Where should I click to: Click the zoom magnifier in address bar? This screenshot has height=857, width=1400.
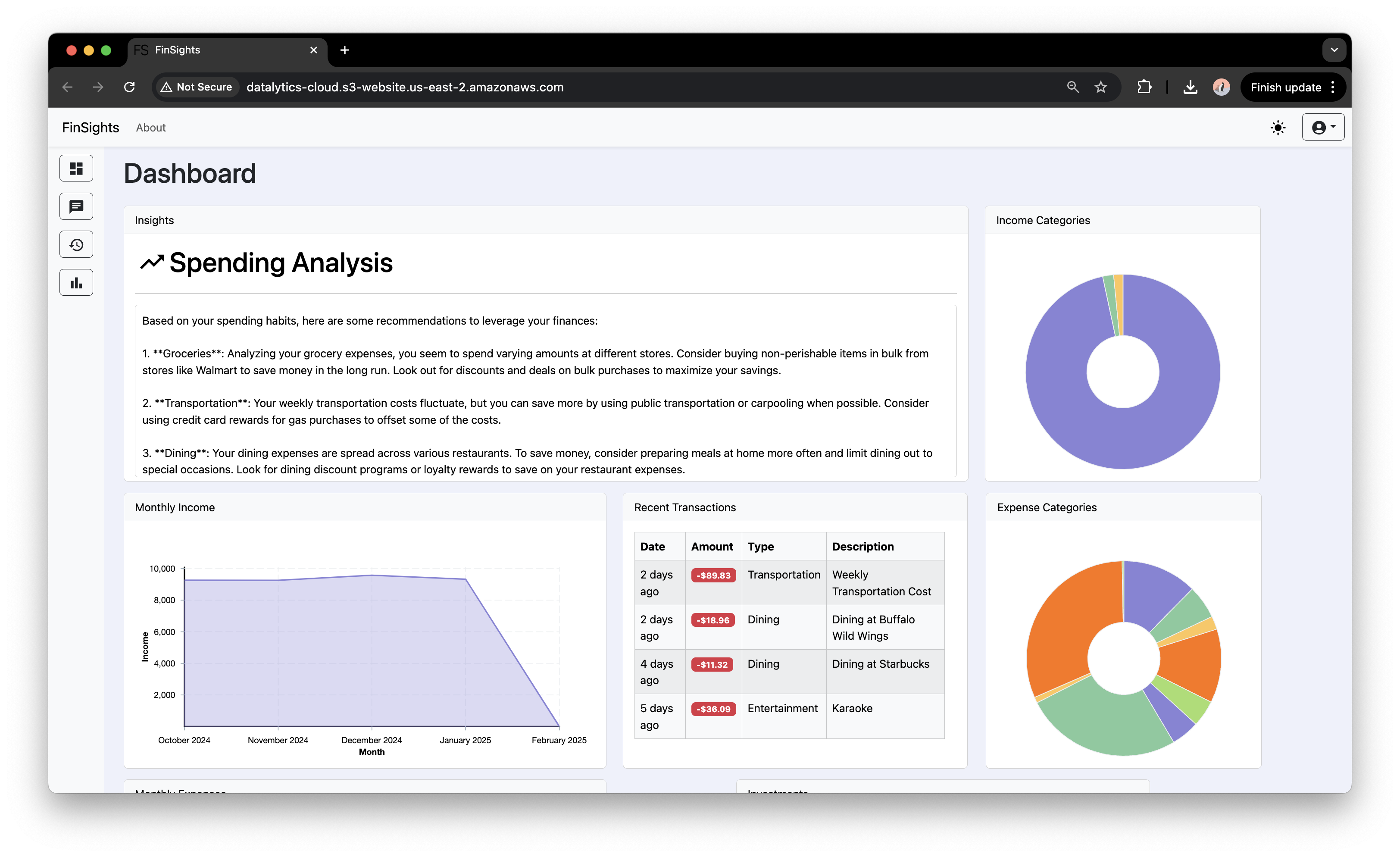tap(1072, 87)
